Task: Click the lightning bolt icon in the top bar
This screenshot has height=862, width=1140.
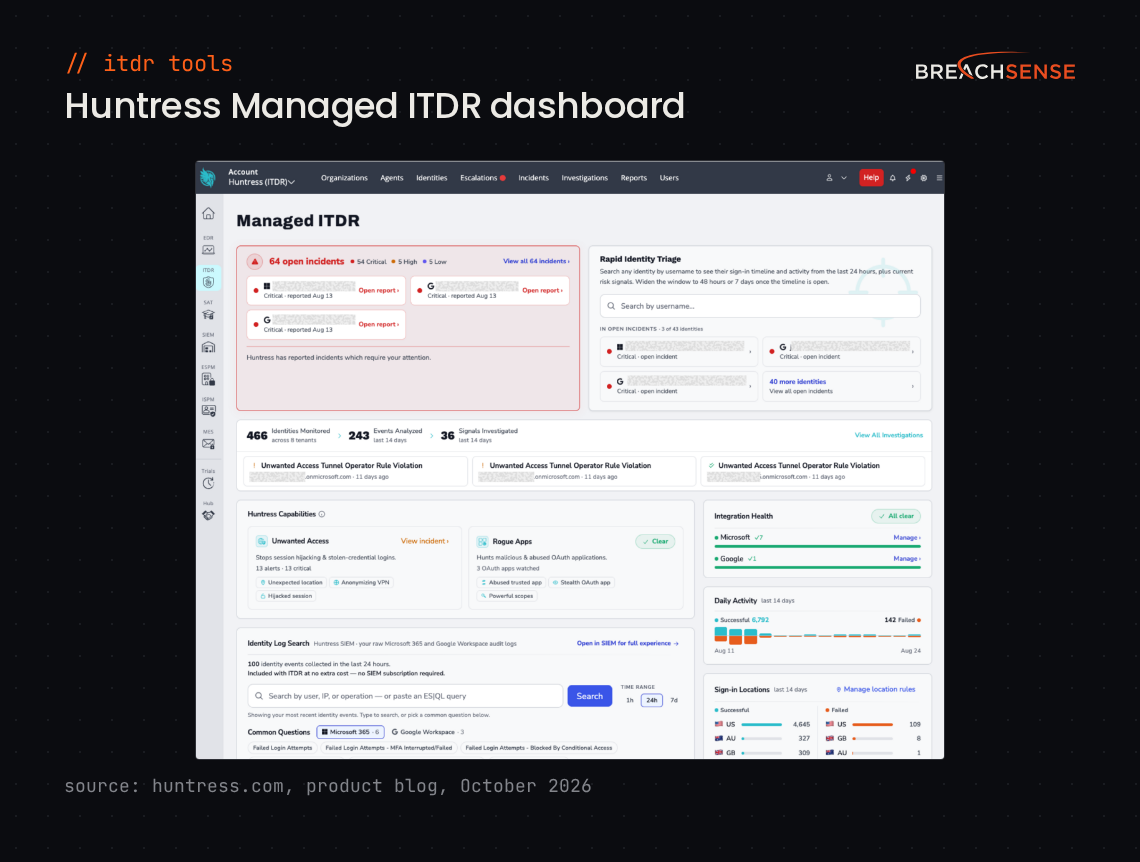Action: click(x=908, y=177)
